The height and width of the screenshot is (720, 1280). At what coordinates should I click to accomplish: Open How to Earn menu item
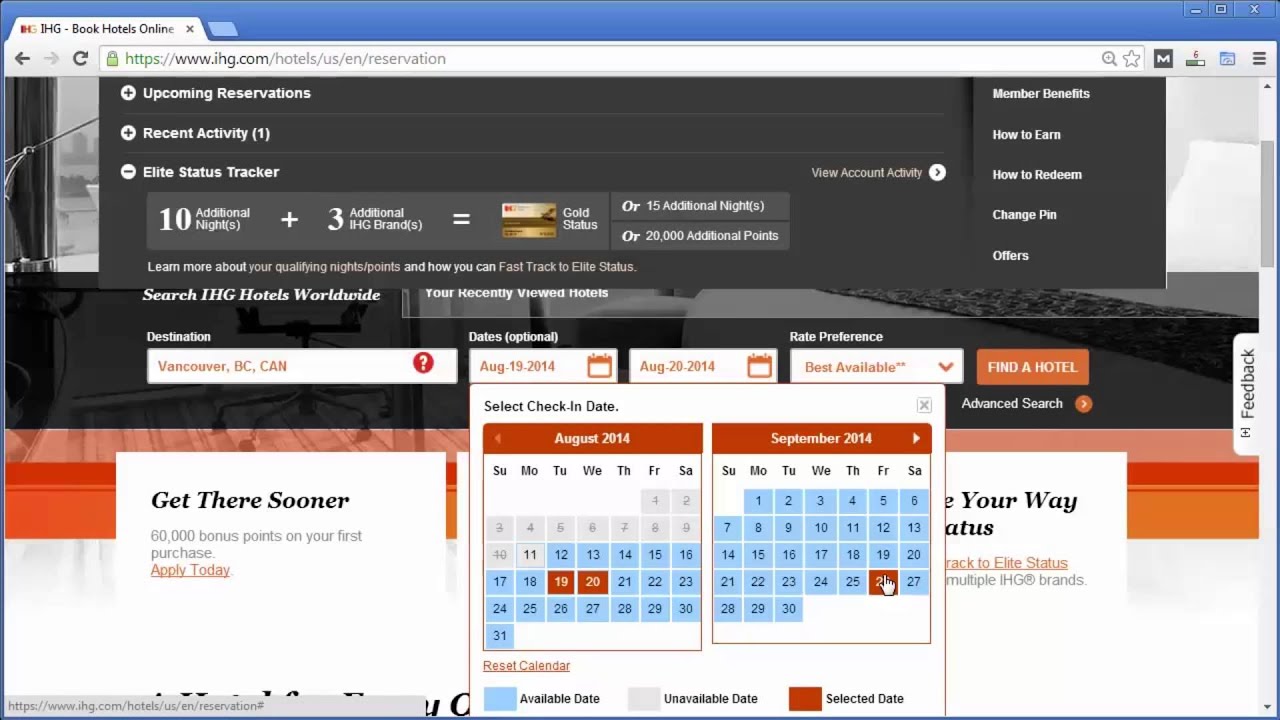point(1026,135)
